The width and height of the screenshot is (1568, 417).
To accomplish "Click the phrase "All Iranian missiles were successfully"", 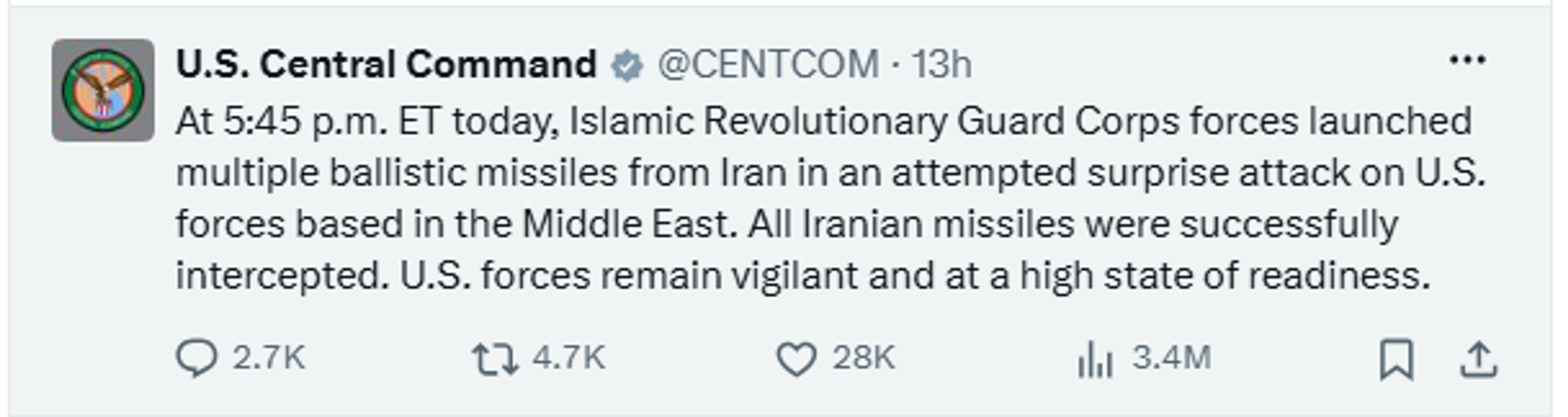I will [1073, 225].
